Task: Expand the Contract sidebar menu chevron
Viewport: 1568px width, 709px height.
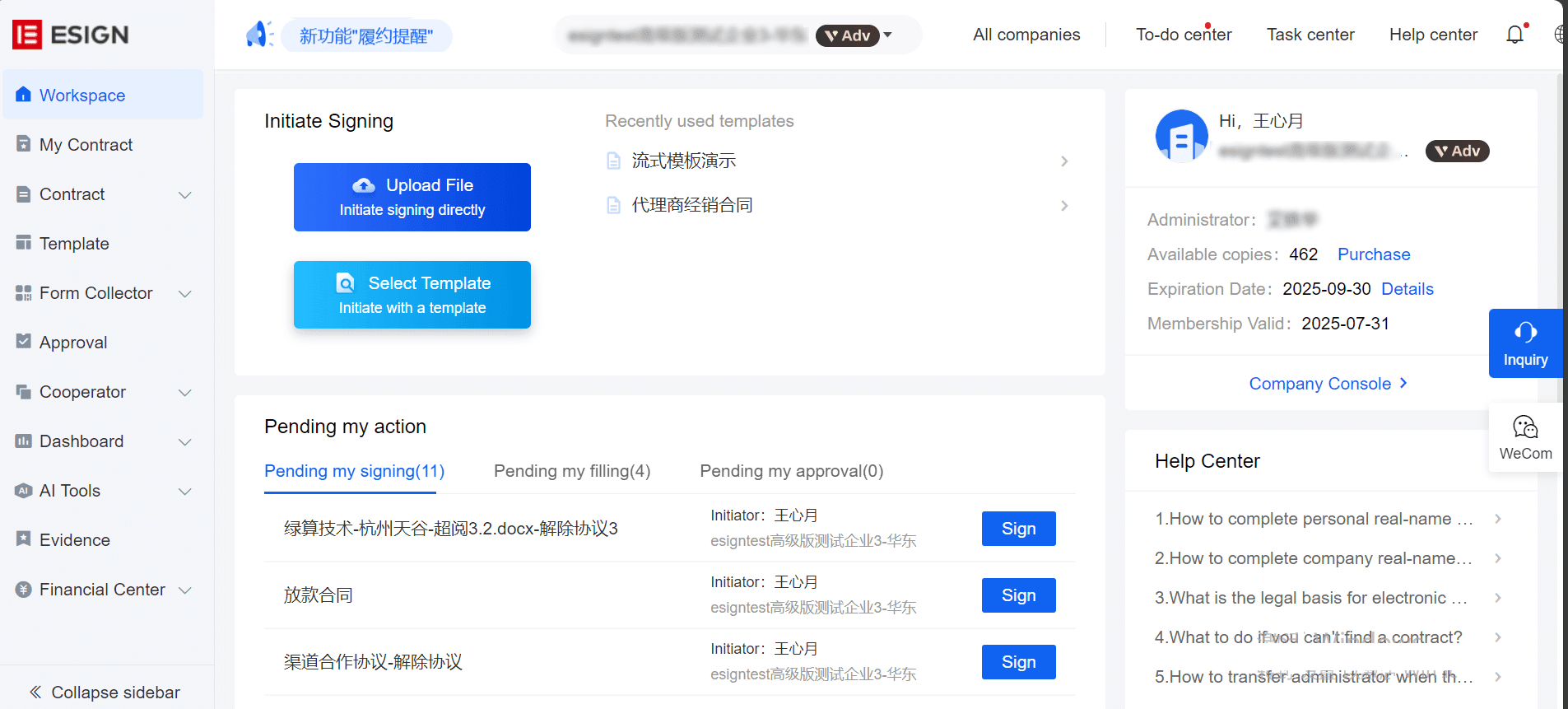Action: pyautogui.click(x=185, y=194)
